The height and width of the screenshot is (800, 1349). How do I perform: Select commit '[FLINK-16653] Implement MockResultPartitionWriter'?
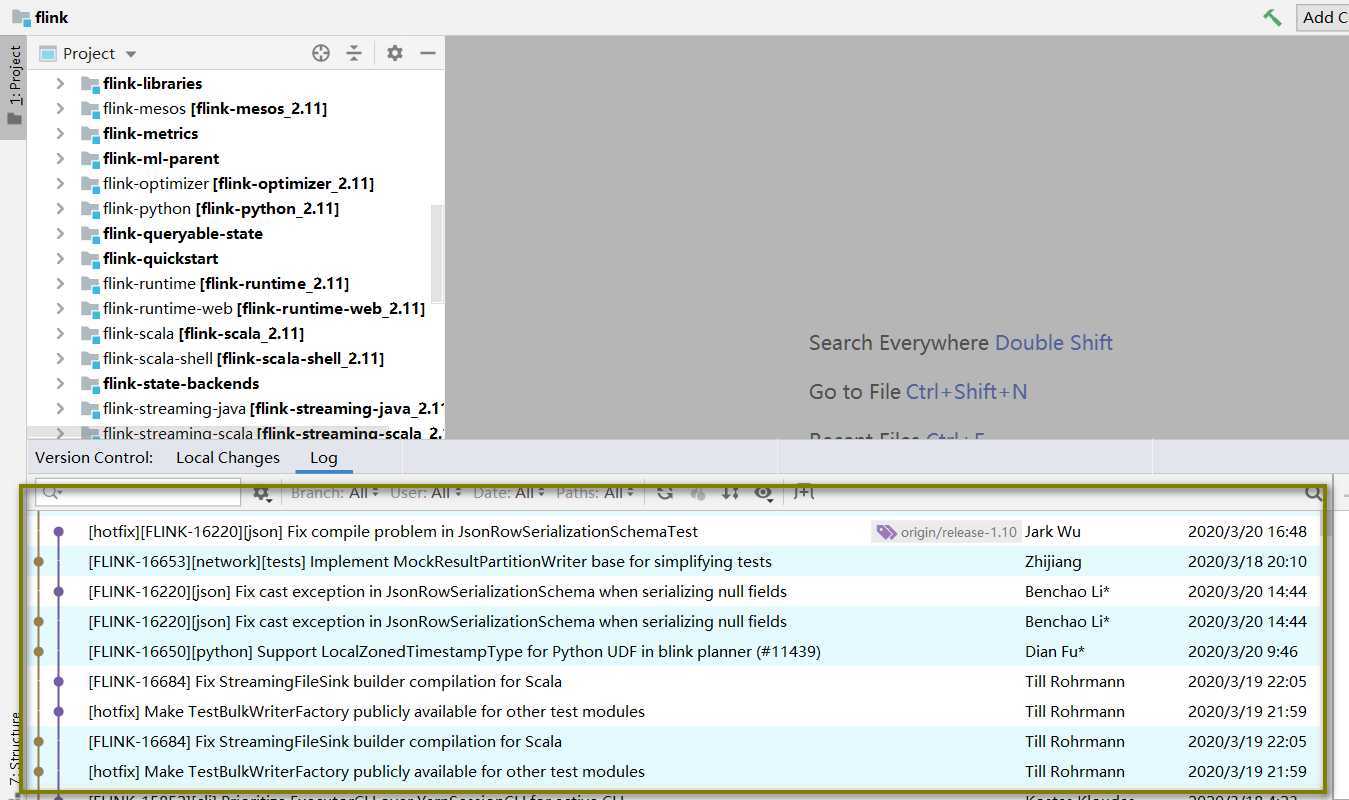[430, 562]
